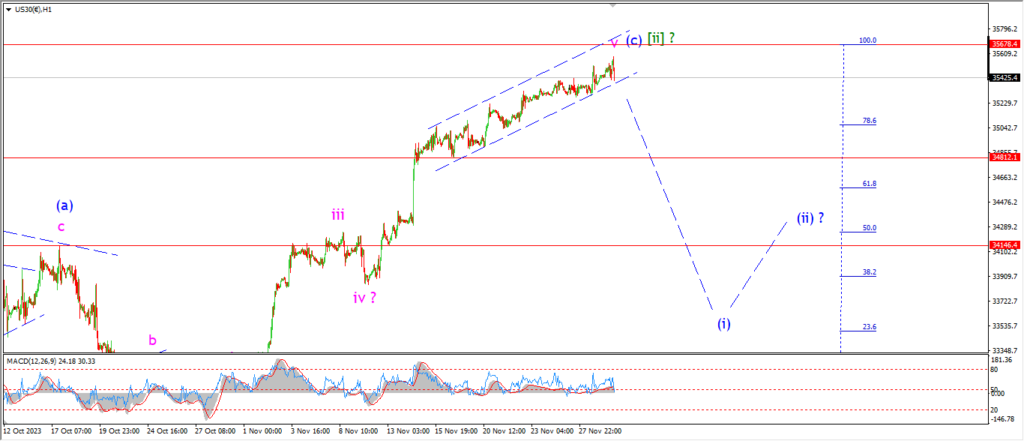Select the Fibonacci 61.8 level label
This screenshot has width=1024, height=441.
tap(869, 184)
